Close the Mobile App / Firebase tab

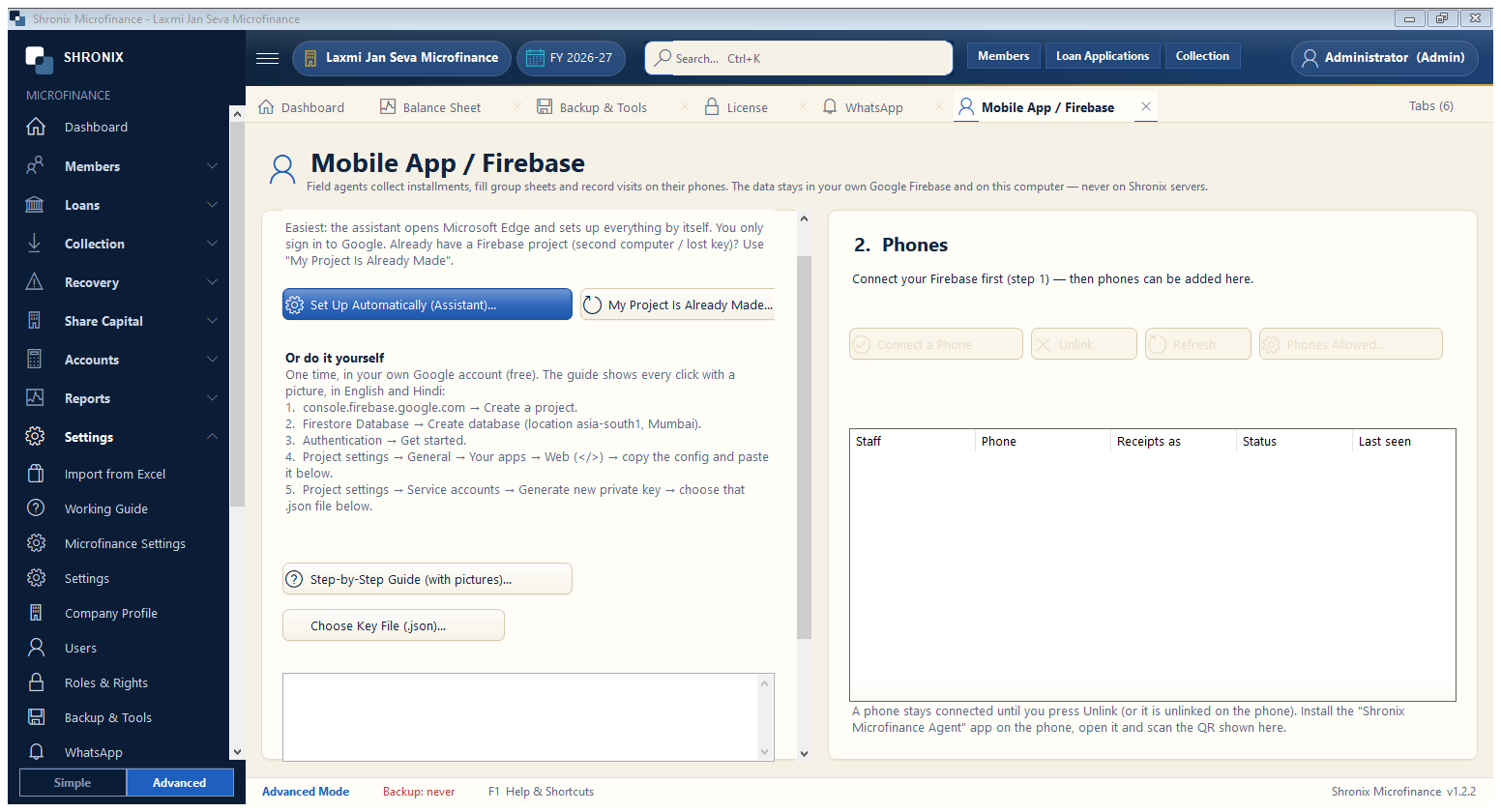pos(1146,106)
